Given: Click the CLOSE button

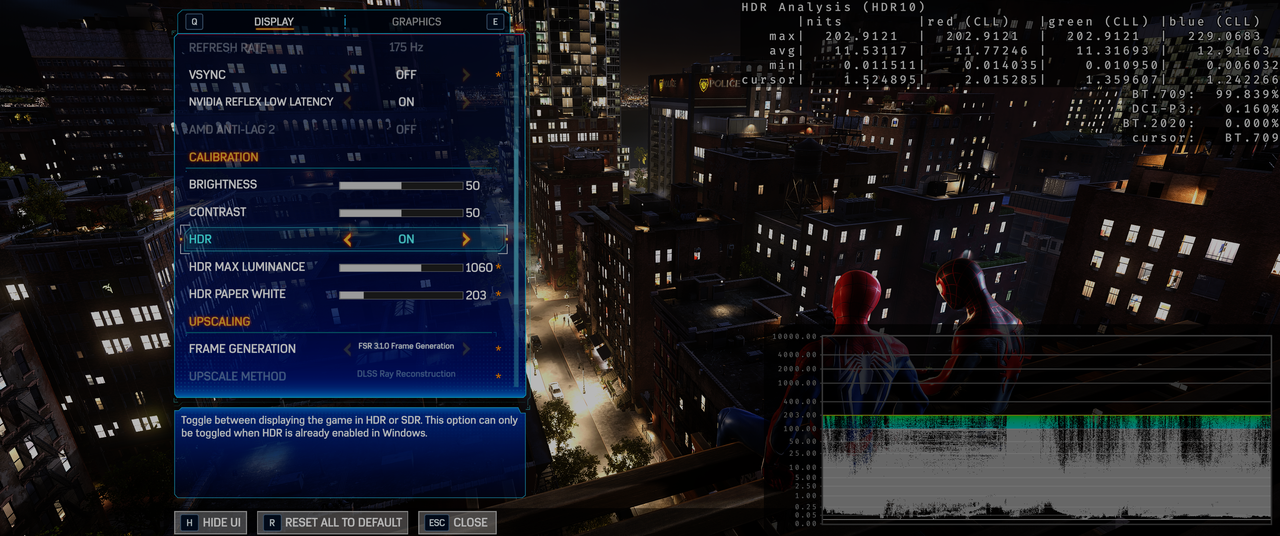Looking at the screenshot, I should click(457, 522).
